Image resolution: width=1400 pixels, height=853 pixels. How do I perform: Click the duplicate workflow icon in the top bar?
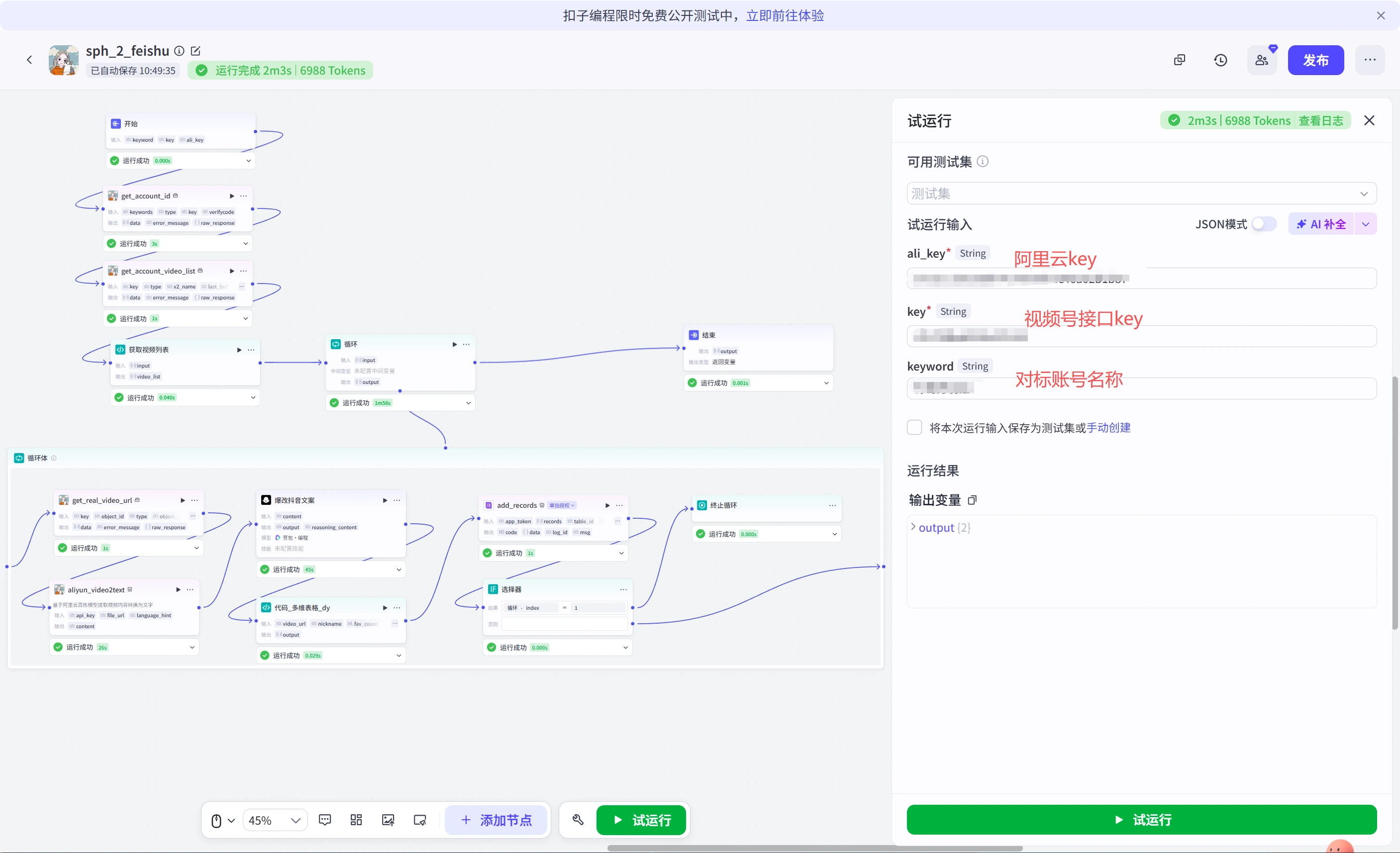click(1179, 60)
